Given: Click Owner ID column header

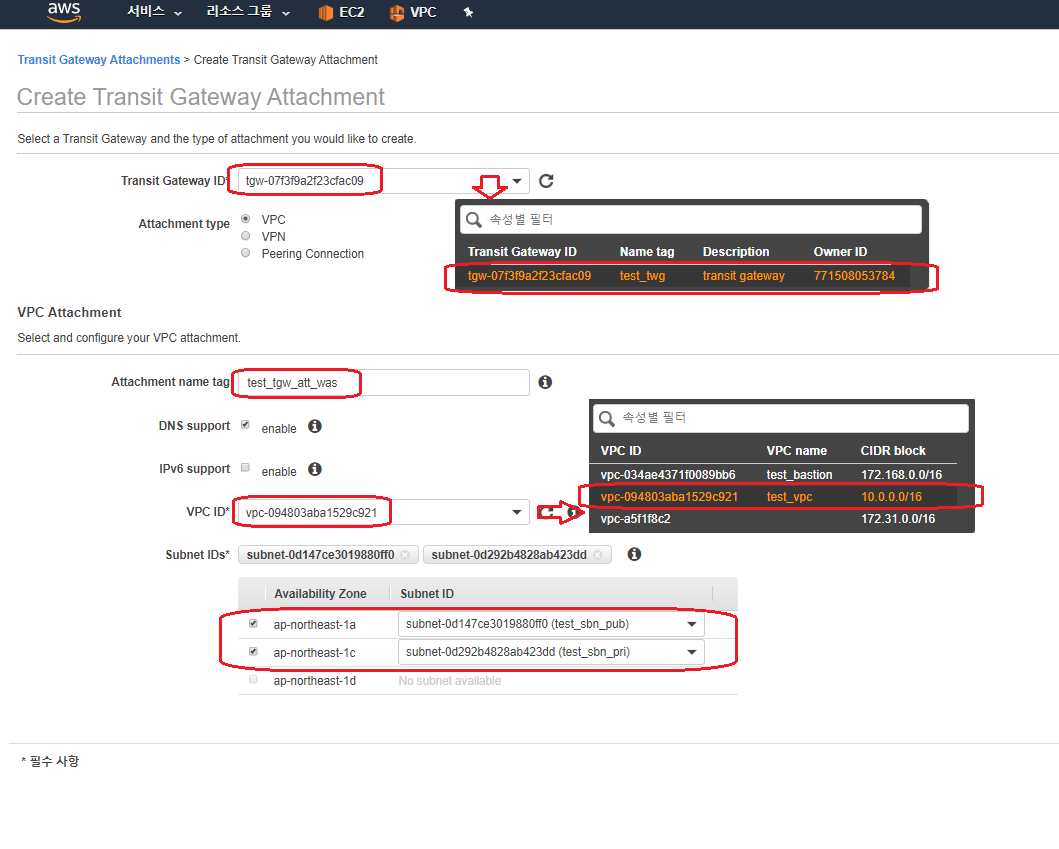Looking at the screenshot, I should (840, 252).
